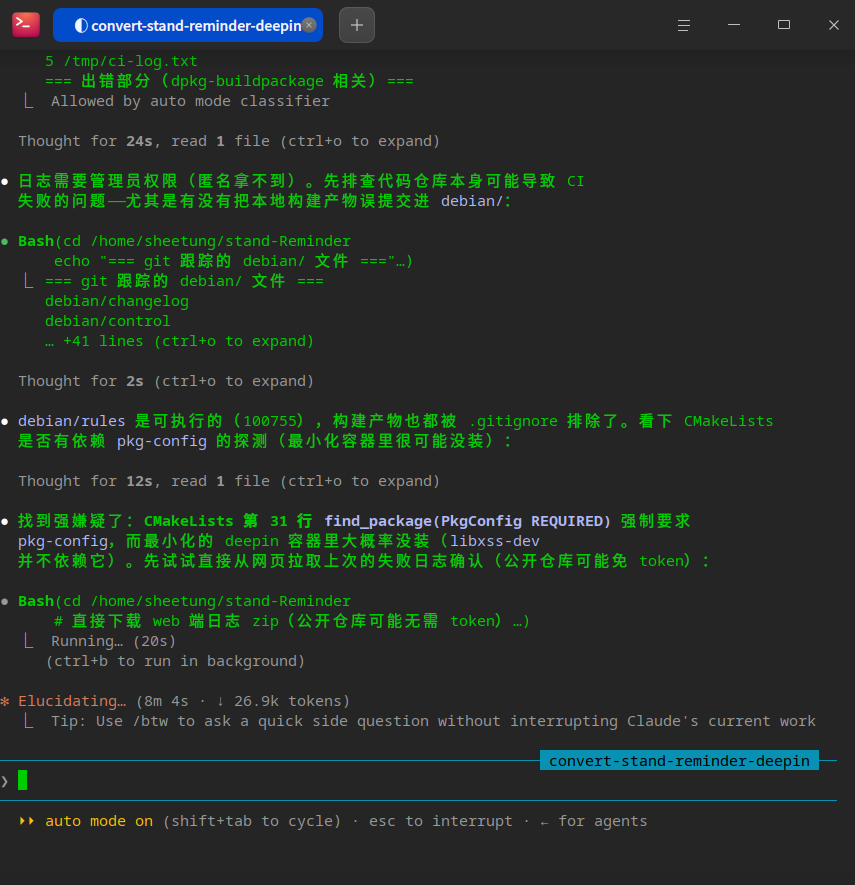Click 'debian/control' output line
The height and width of the screenshot is (885, 855).
107,321
